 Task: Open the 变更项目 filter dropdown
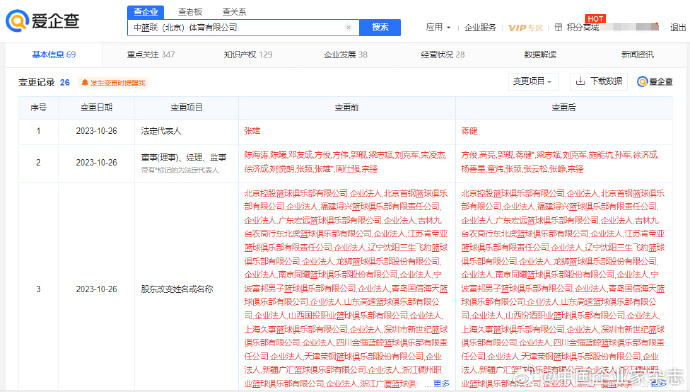pyautogui.click(x=533, y=81)
